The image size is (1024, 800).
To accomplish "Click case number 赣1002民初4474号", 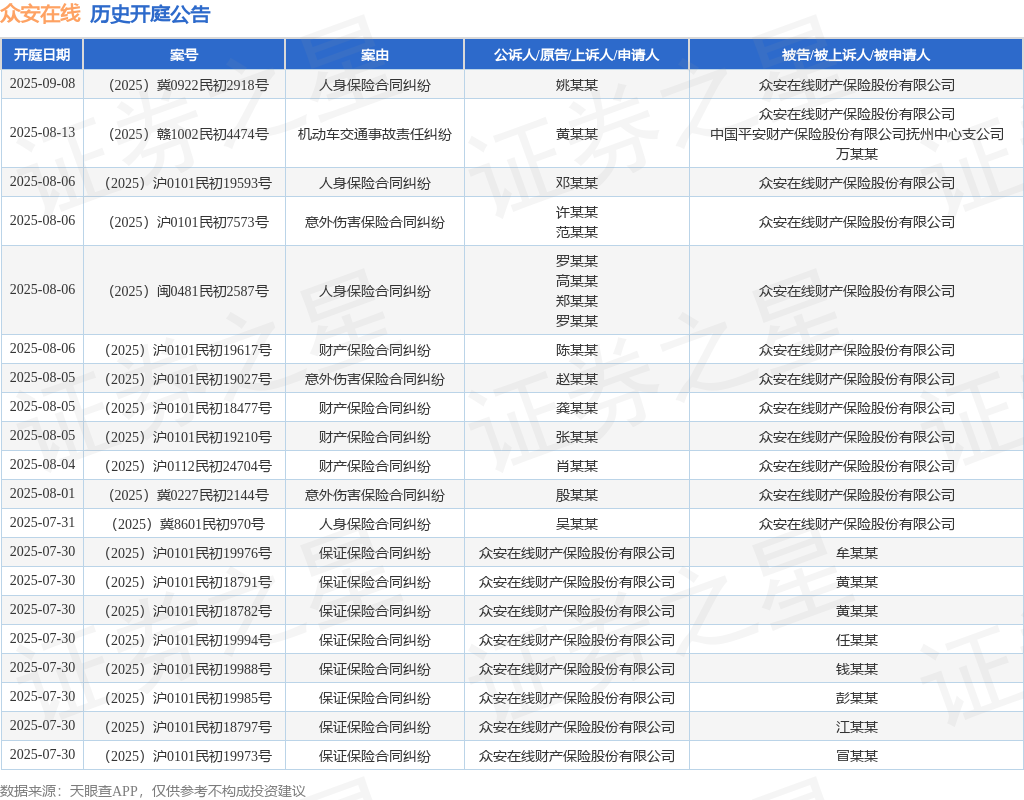I will [x=188, y=134].
